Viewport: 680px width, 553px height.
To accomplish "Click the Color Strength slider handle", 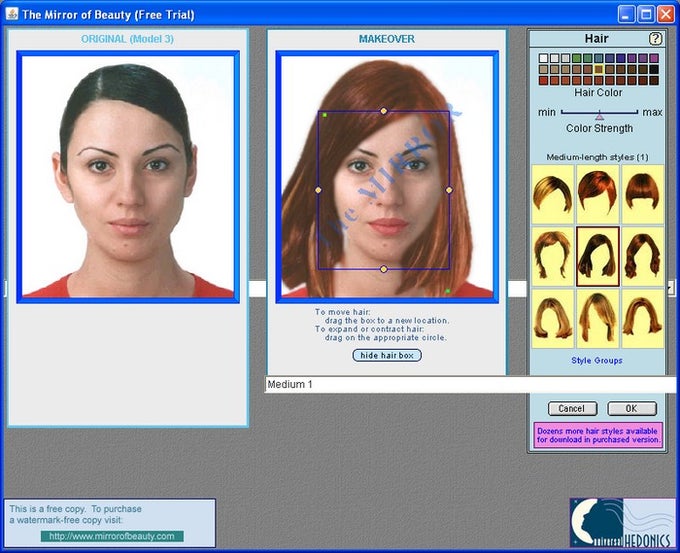I will [x=599, y=115].
